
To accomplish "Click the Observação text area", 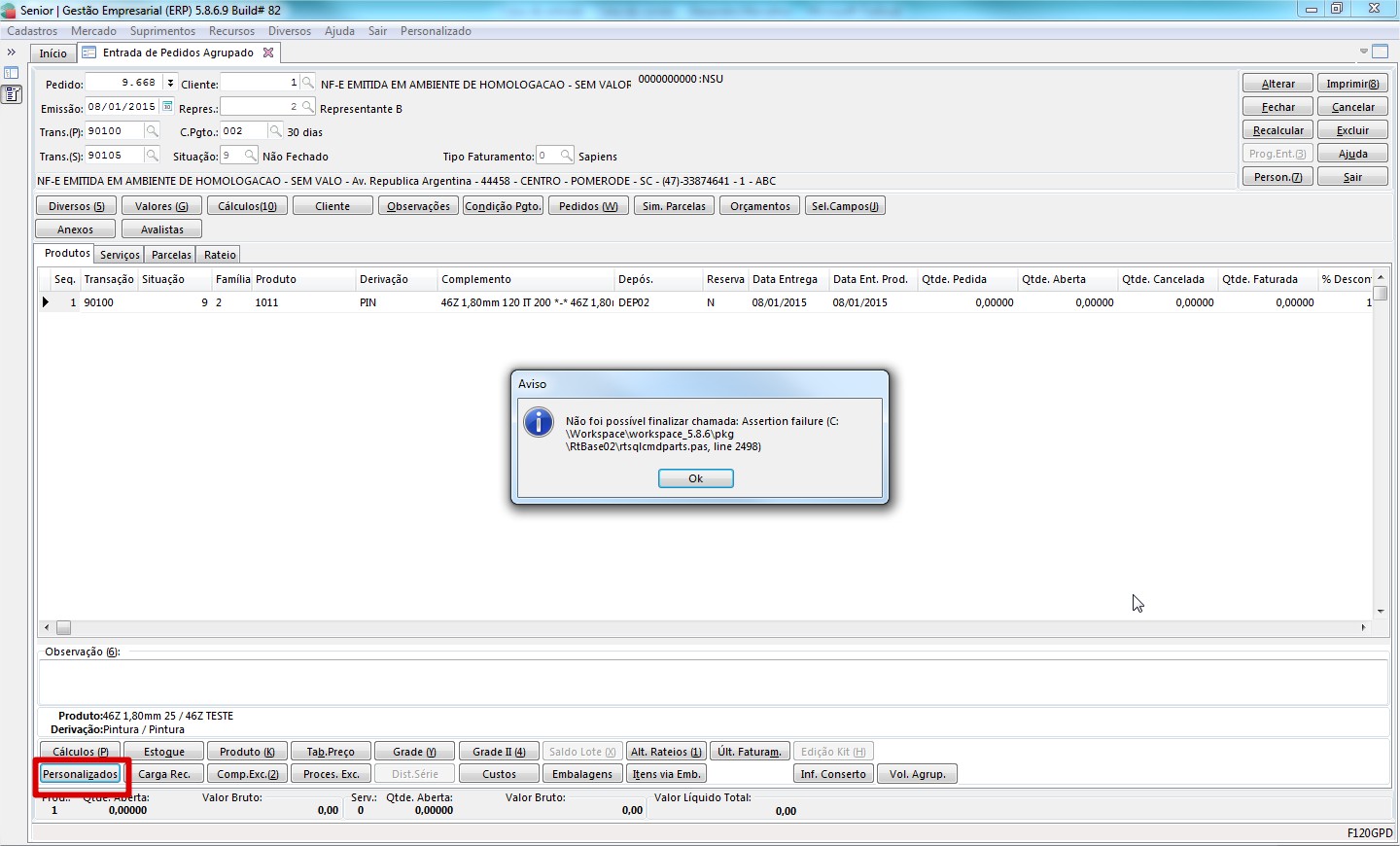I will (x=712, y=682).
